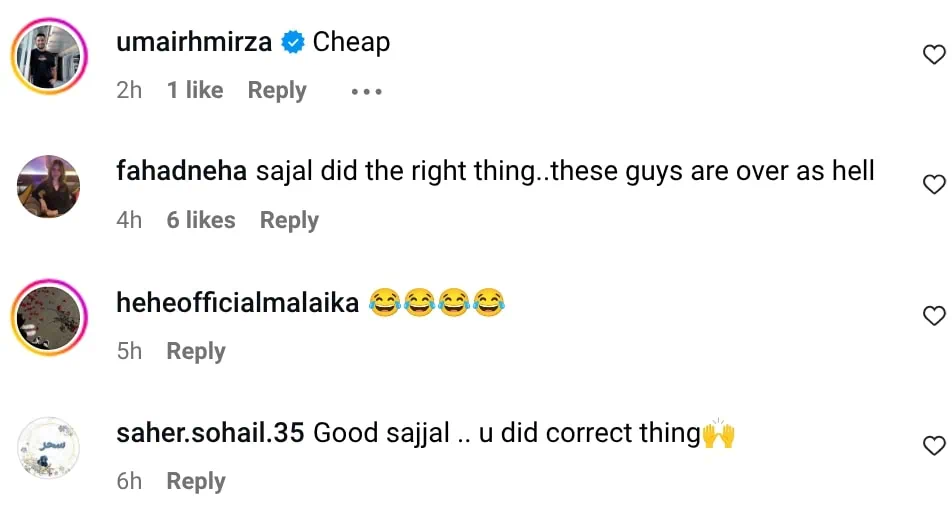Reply to saher.sohail.35's comment
The height and width of the screenshot is (507, 952).
[196, 482]
